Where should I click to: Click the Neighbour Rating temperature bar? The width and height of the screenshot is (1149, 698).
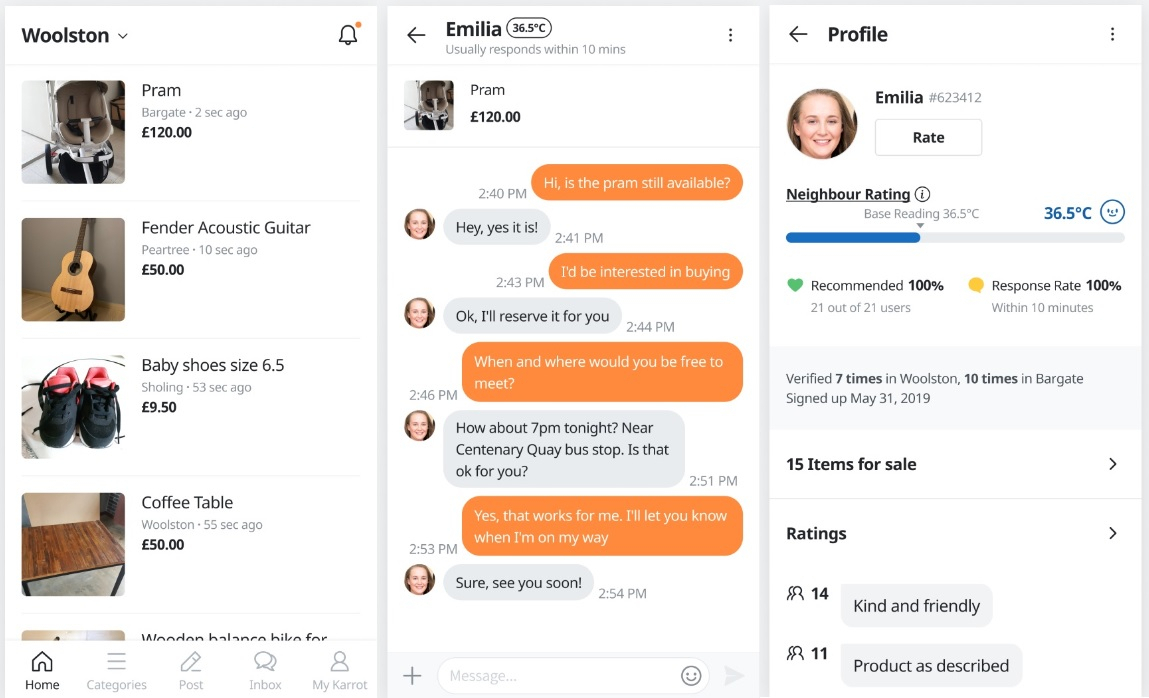pos(955,237)
